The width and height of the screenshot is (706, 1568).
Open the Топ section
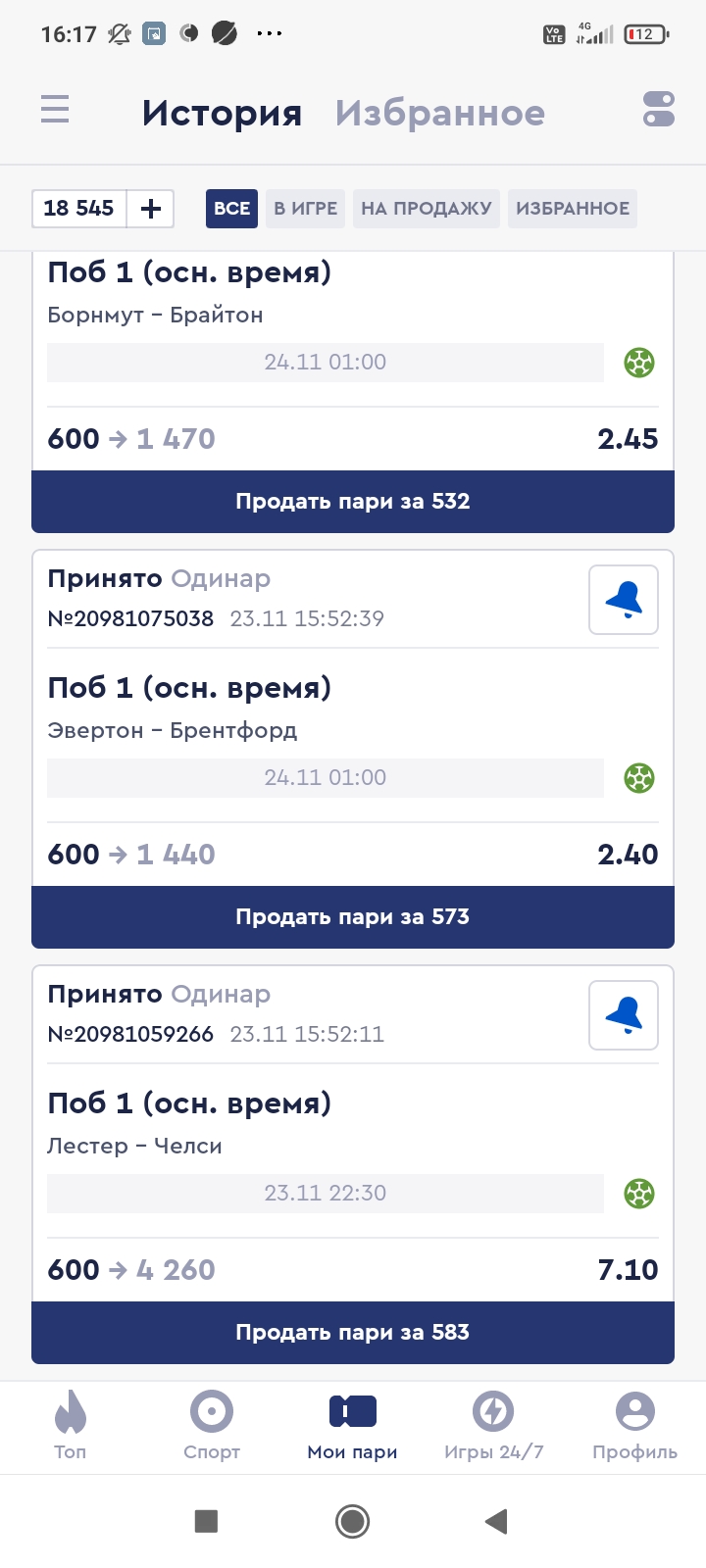pyautogui.click(x=71, y=1425)
